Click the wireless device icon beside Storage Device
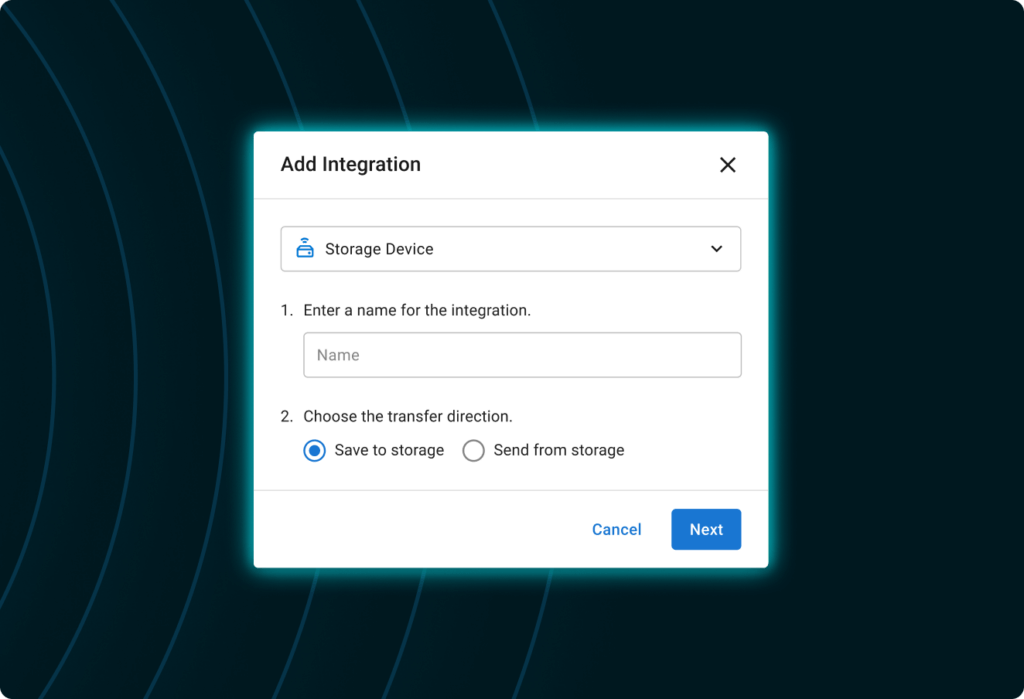The height and width of the screenshot is (699, 1024). click(304, 248)
